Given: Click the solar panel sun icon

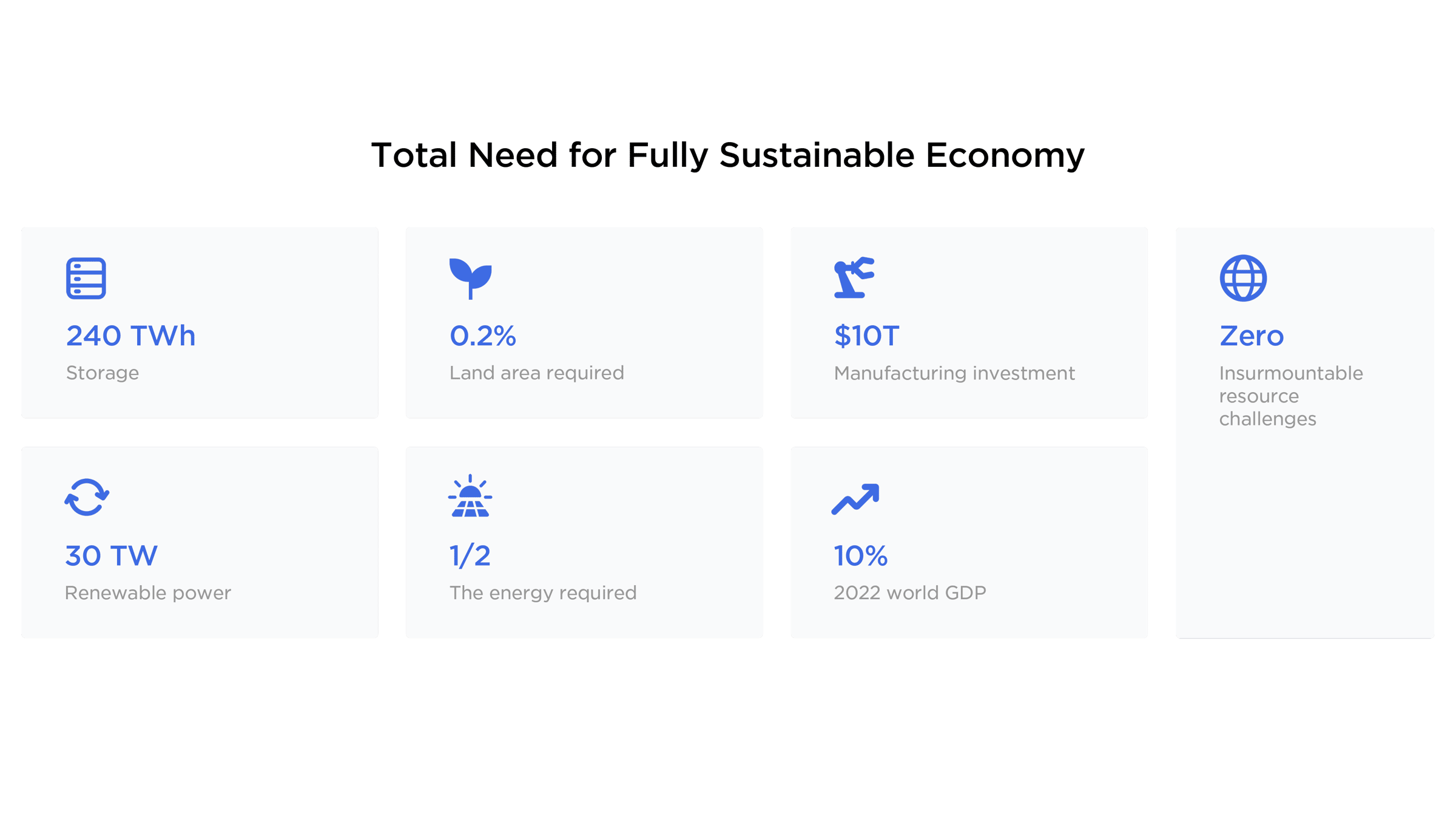Looking at the screenshot, I should pos(470,496).
